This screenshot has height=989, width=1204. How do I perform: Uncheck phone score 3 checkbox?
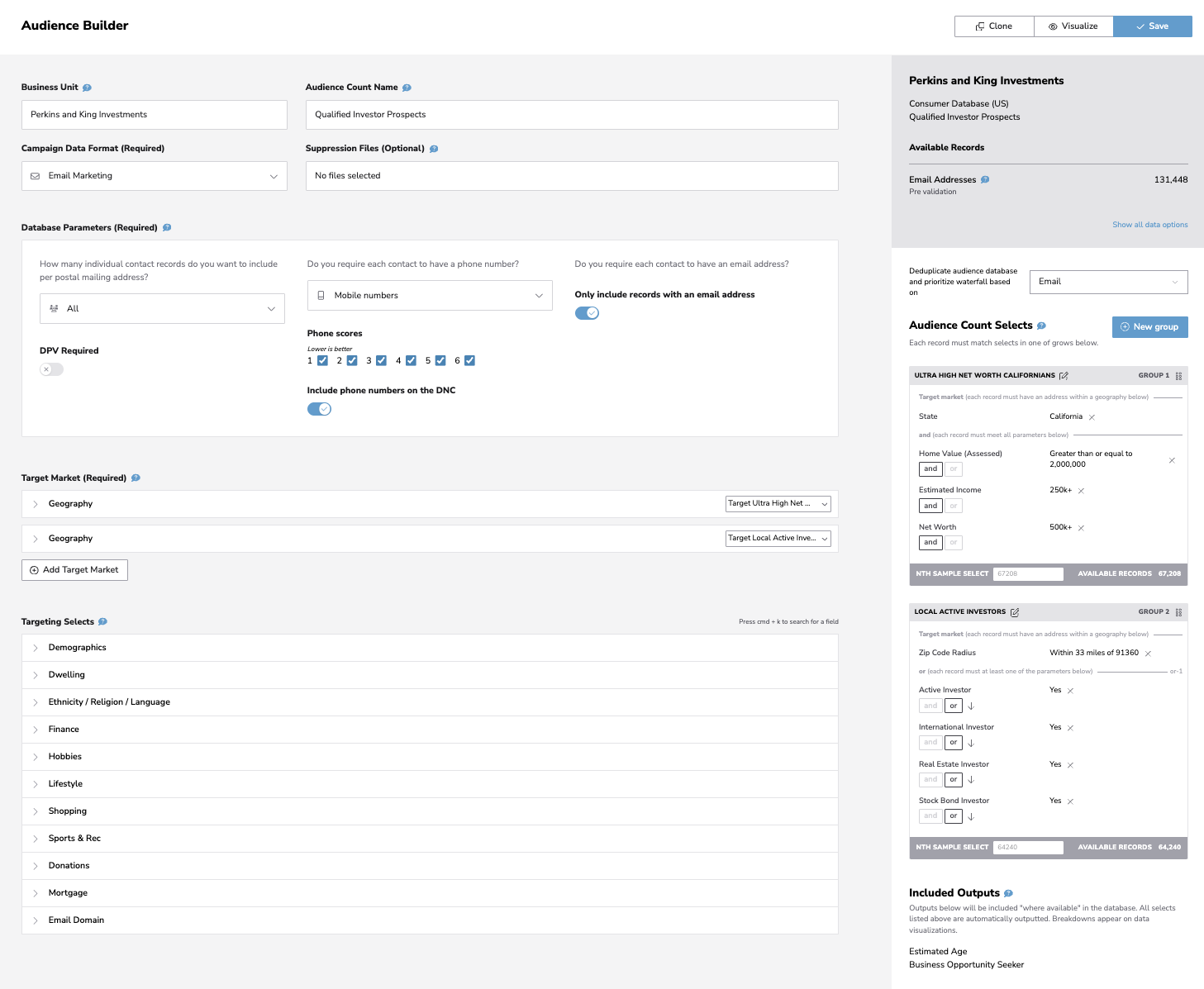[381, 360]
